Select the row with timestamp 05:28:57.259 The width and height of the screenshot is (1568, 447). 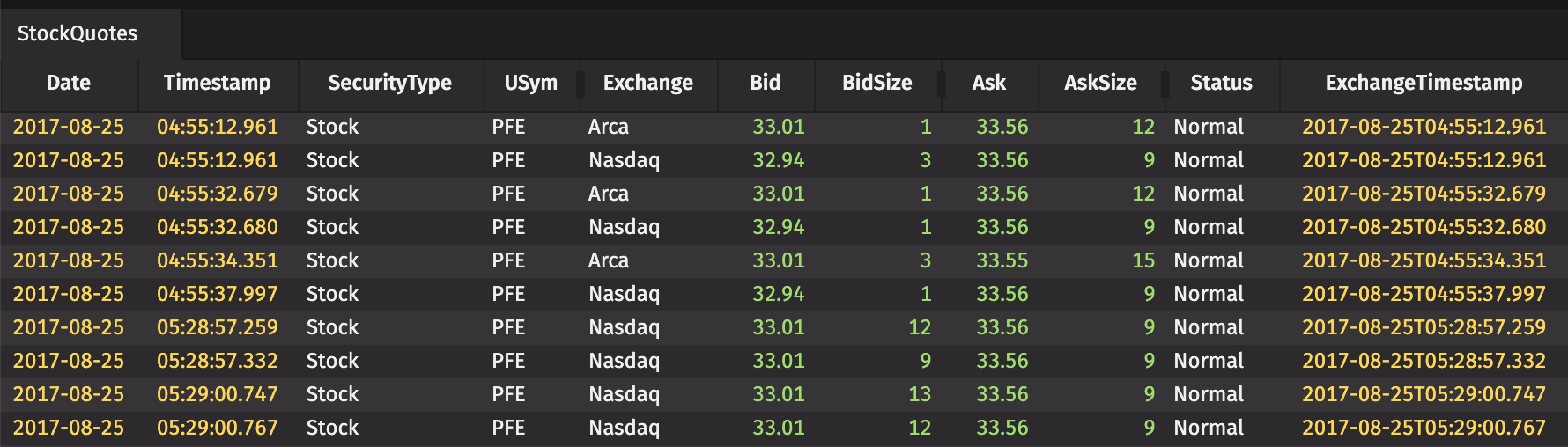pyautogui.click(x=784, y=328)
